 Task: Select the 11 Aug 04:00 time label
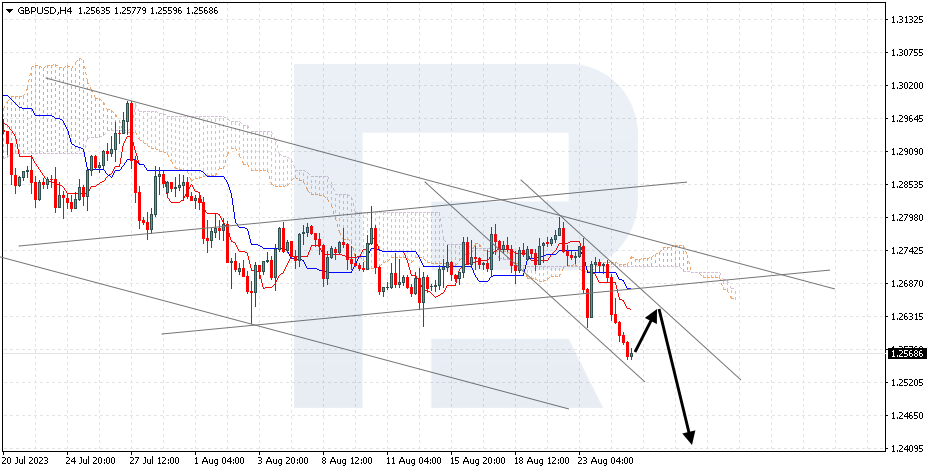click(x=413, y=461)
